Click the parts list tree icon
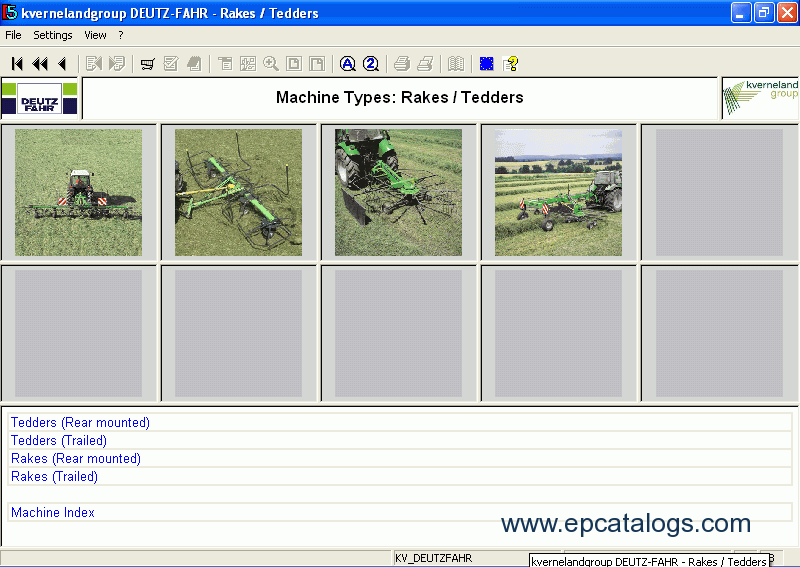800x567 pixels. [225, 64]
